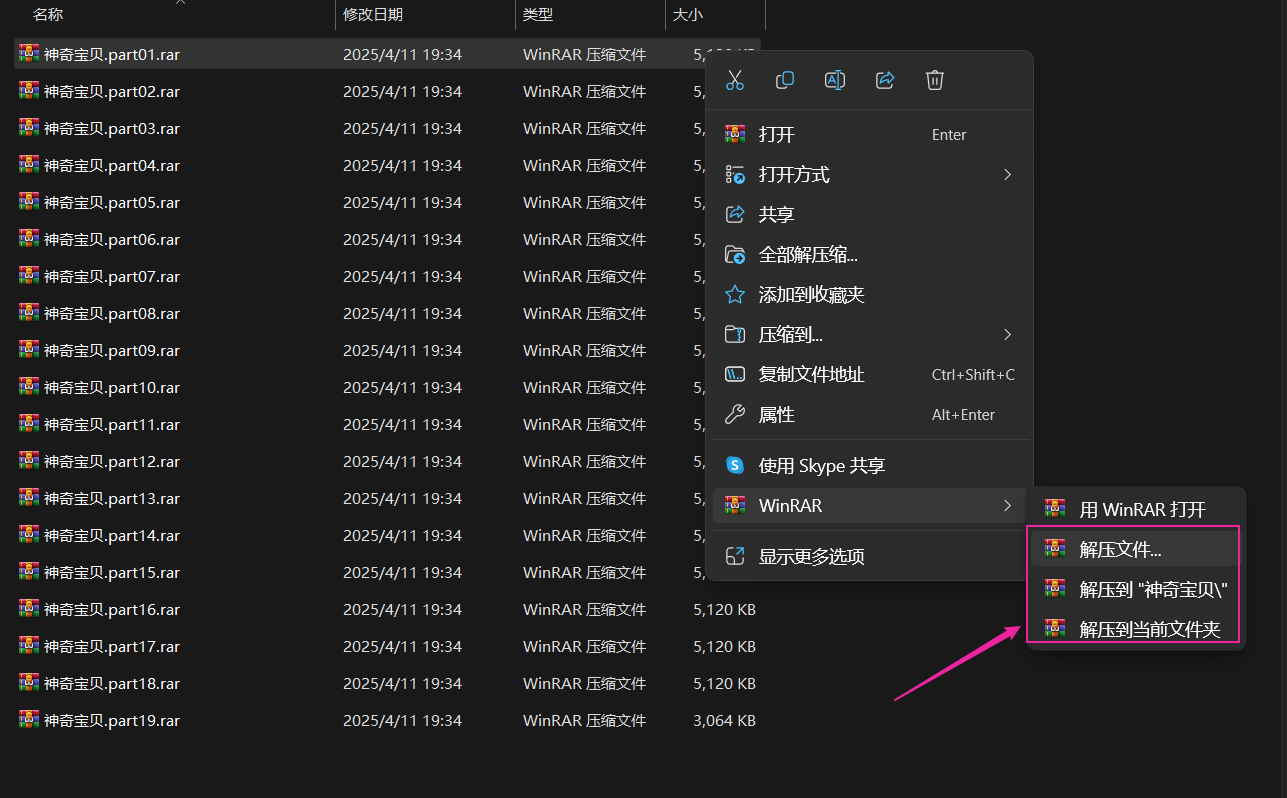Expand the 打开方式 submenu arrow
This screenshot has height=798, width=1287.
click(1007, 175)
